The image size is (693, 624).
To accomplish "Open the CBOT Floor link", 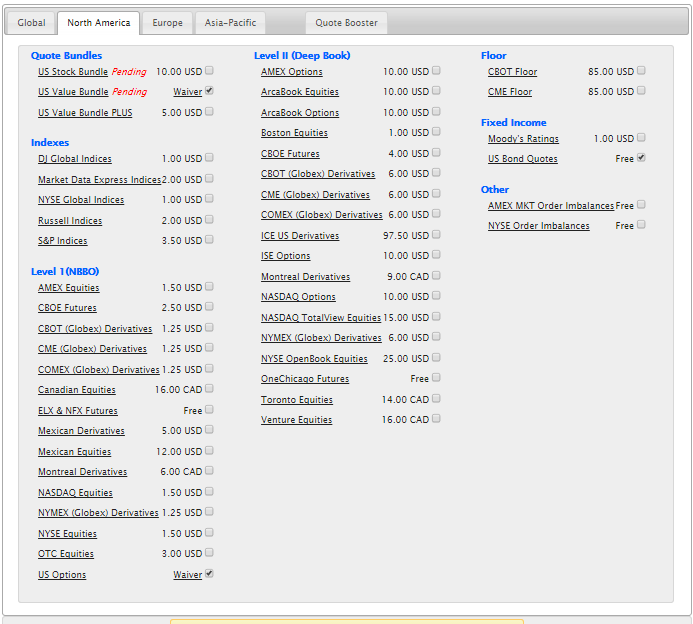I will [x=512, y=72].
